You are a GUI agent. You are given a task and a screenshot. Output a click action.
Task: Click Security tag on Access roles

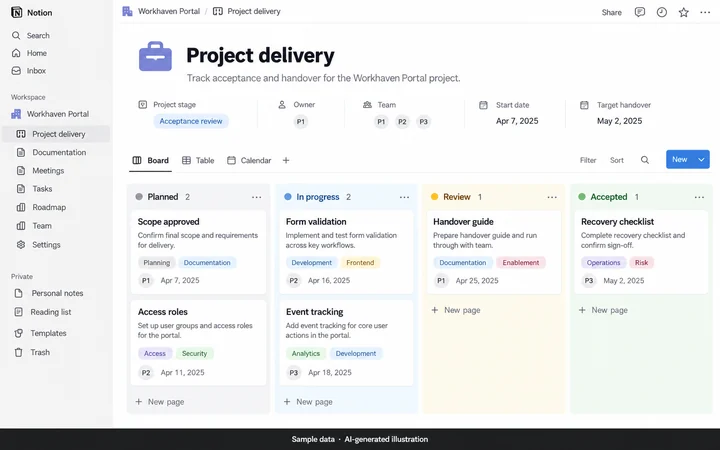pyautogui.click(x=195, y=354)
